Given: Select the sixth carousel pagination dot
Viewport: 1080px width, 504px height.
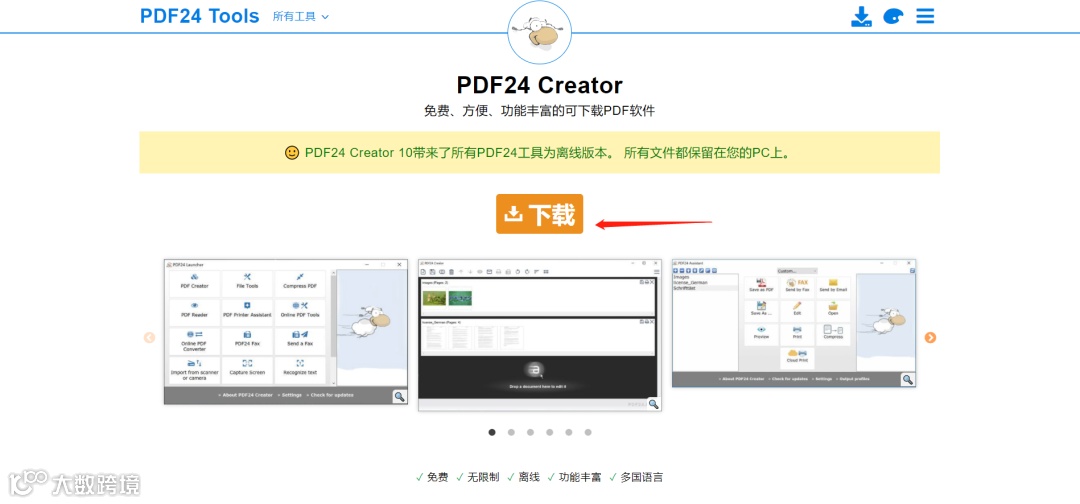Looking at the screenshot, I should point(588,432).
